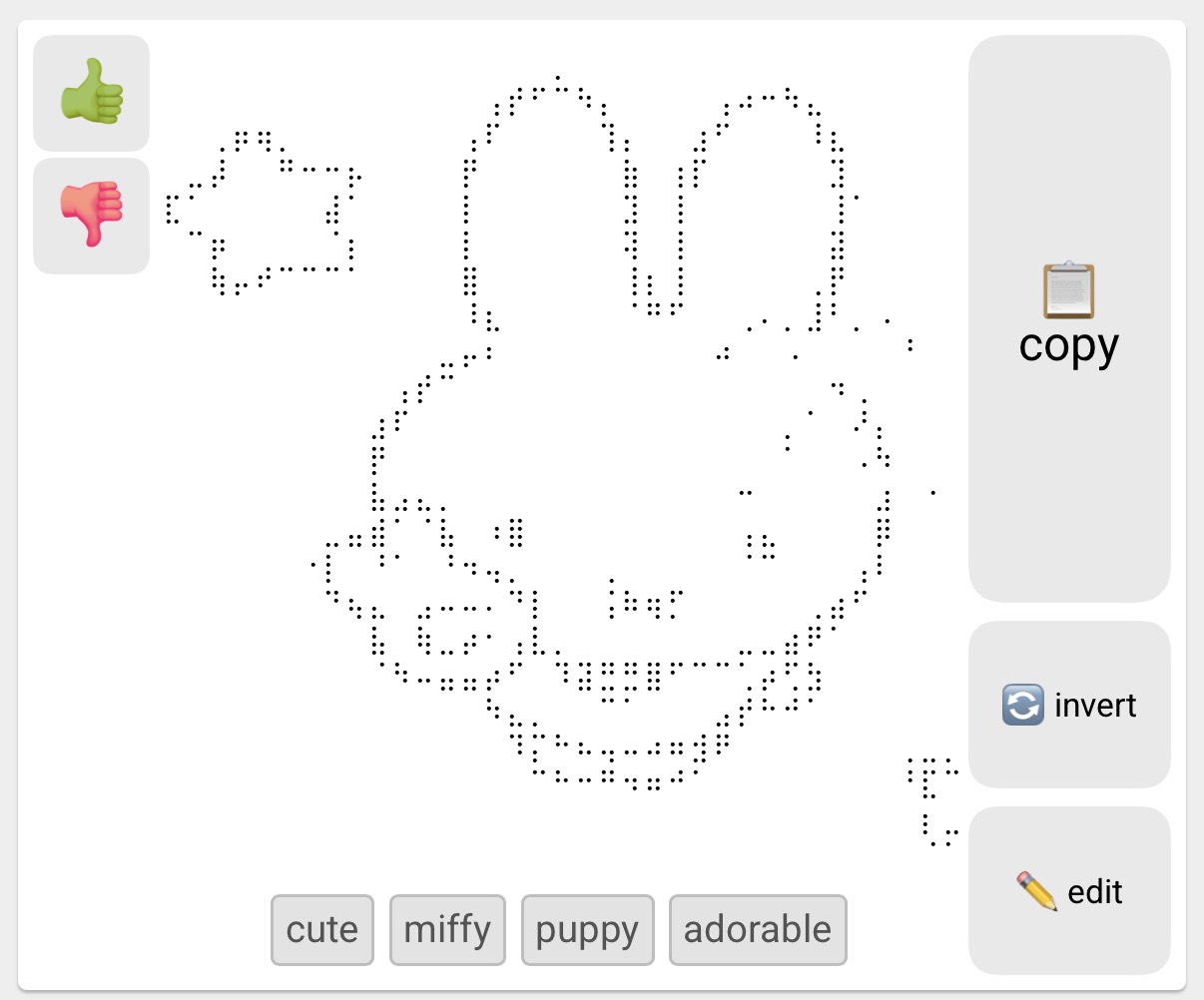
Task: Click the blue invert arrows icon
Action: pos(1022,706)
